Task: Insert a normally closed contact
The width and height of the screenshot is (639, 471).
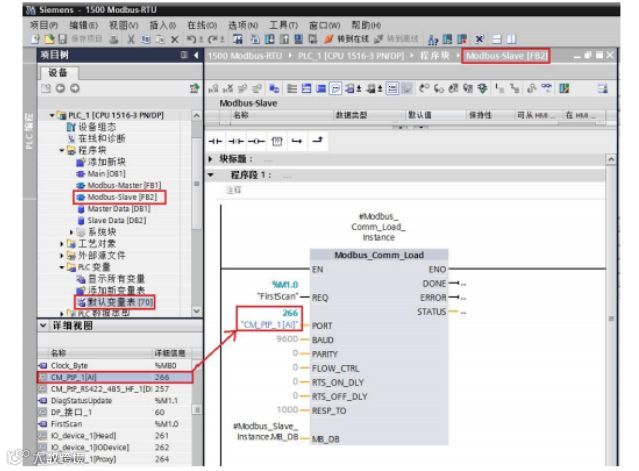Action: point(236,141)
